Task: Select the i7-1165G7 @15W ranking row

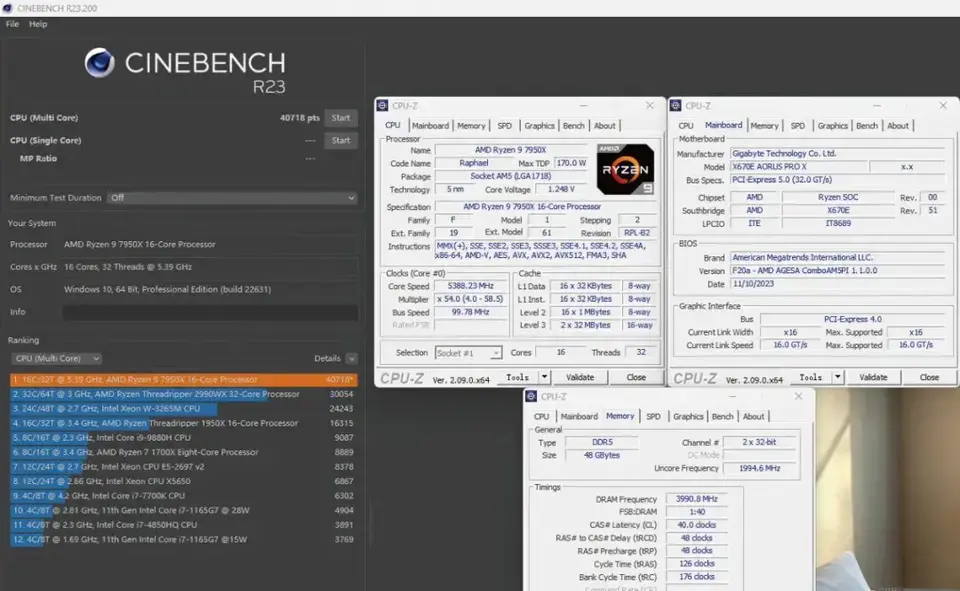Action: coord(184,540)
